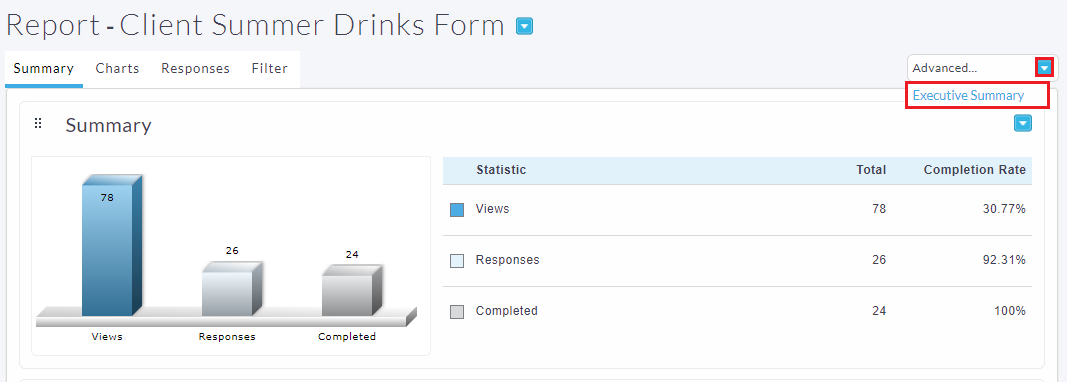The height and width of the screenshot is (382, 1067).
Task: Select Executive Summary from the dropdown list
Action: click(x=968, y=95)
